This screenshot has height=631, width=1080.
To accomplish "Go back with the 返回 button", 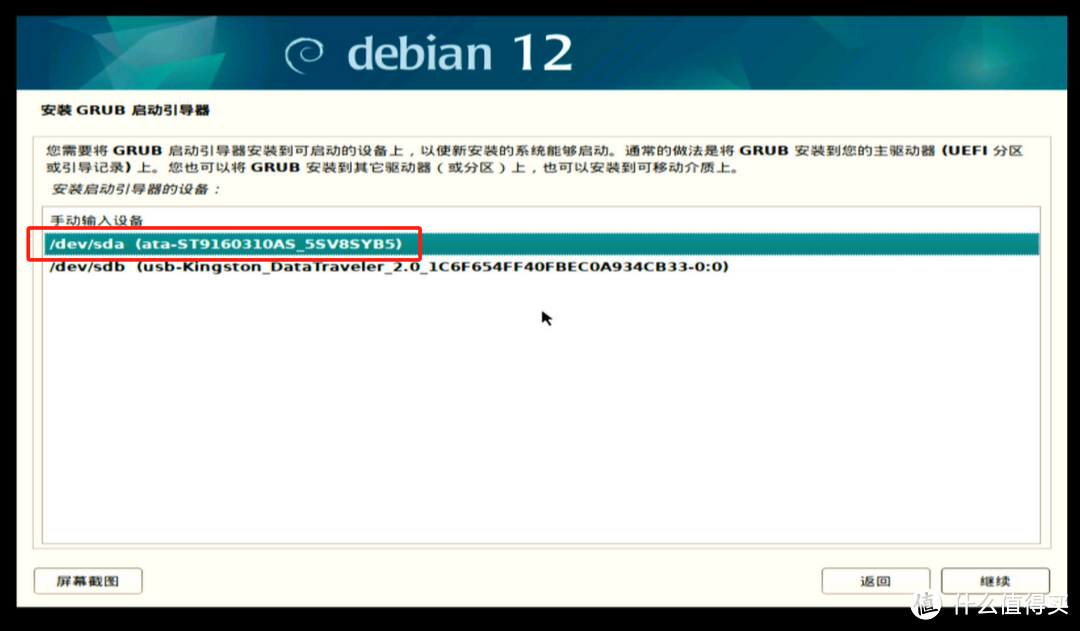I will [875, 581].
